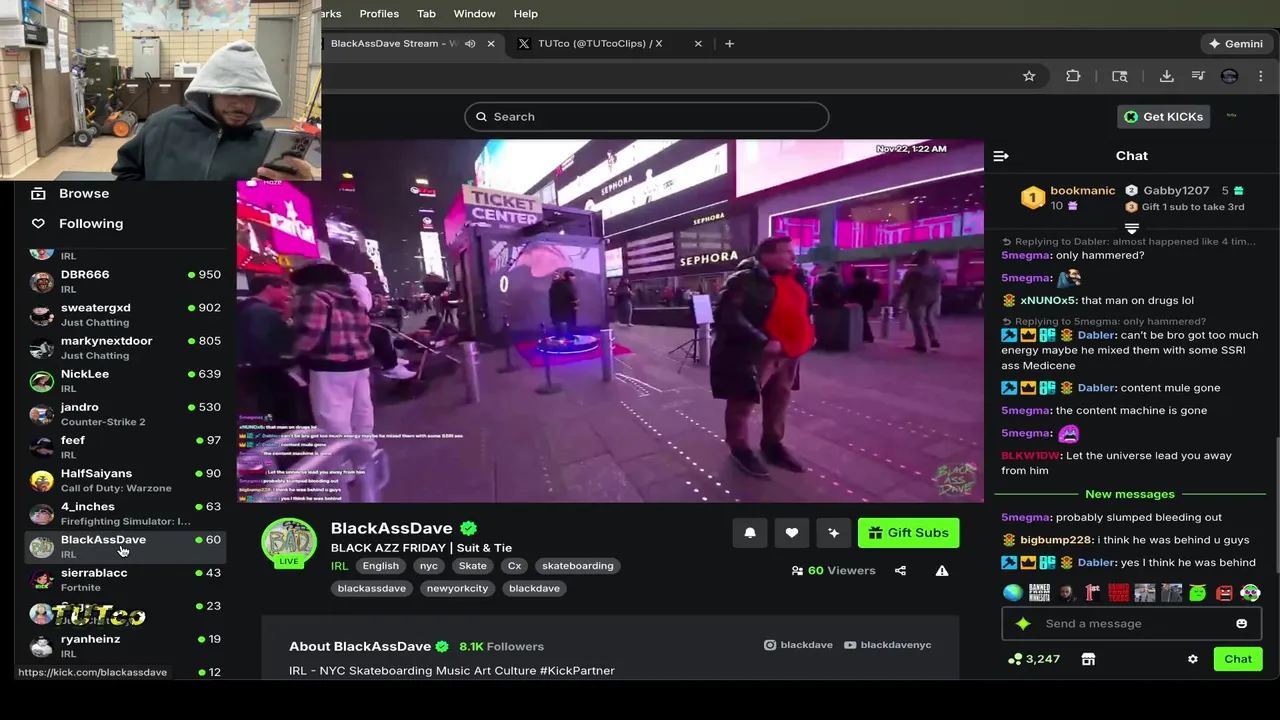Image resolution: width=1280 pixels, height=720 pixels.
Task: Insert the angry red face emote
Action: coord(1224,593)
